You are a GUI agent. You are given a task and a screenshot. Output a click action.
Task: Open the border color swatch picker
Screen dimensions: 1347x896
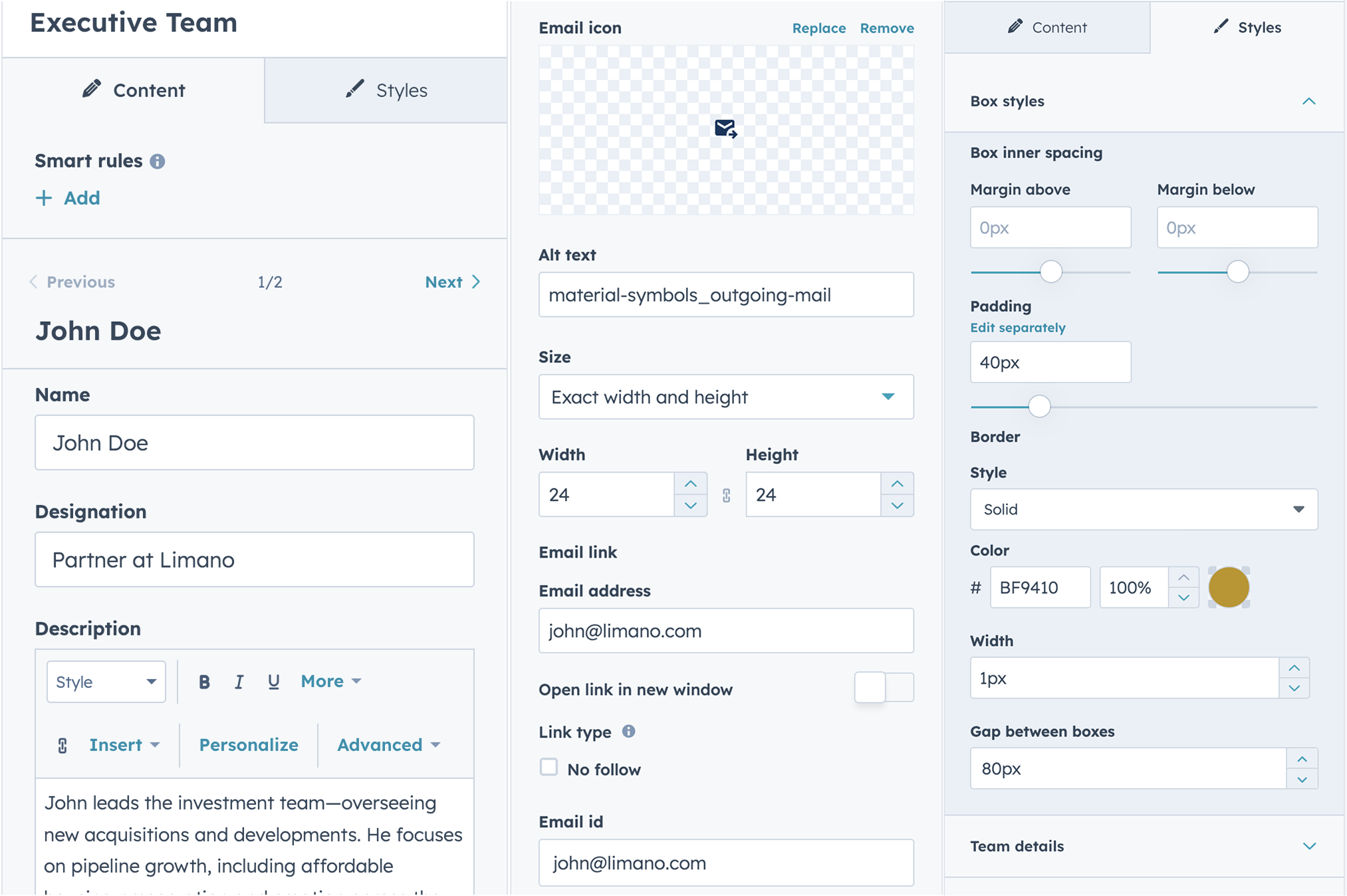1229,588
